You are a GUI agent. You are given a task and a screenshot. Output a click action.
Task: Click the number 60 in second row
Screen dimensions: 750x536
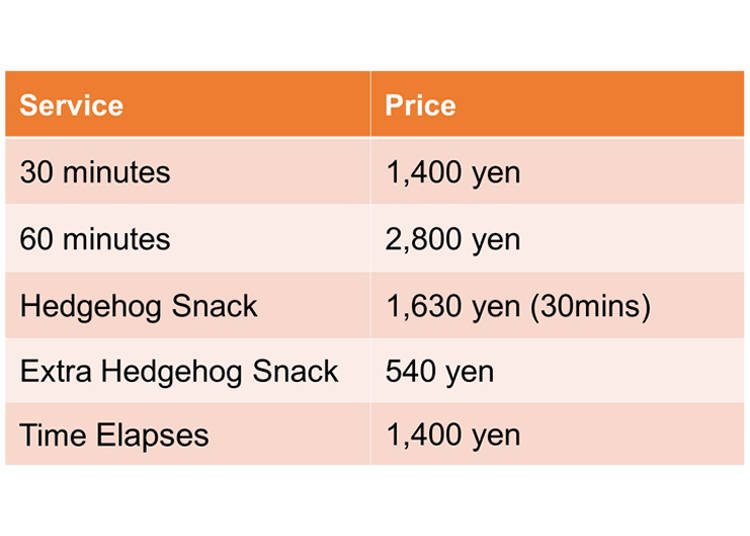click(36, 239)
